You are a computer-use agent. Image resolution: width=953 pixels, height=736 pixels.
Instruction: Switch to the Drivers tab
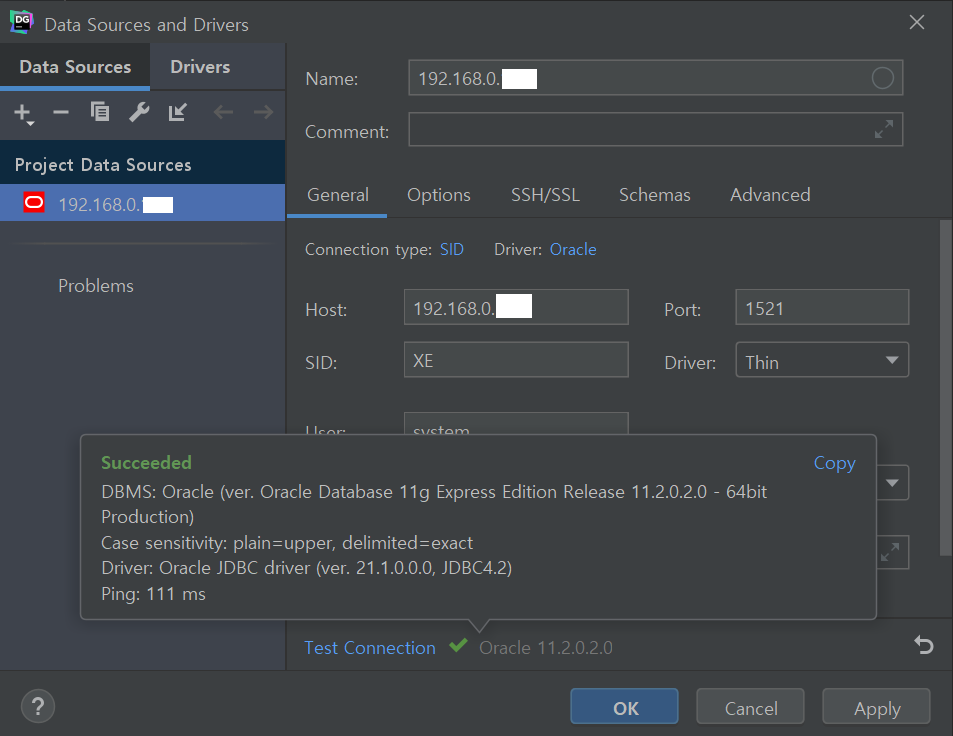coord(200,67)
